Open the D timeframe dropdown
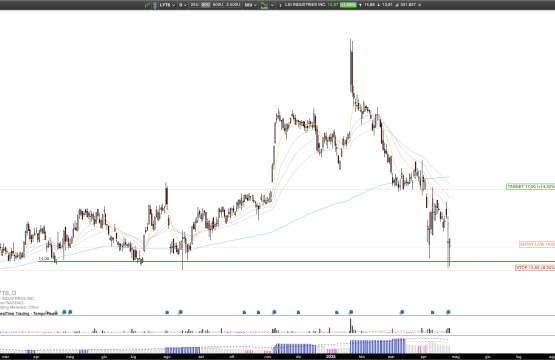Image resolution: width=555 pixels, height=360 pixels. [183, 5]
